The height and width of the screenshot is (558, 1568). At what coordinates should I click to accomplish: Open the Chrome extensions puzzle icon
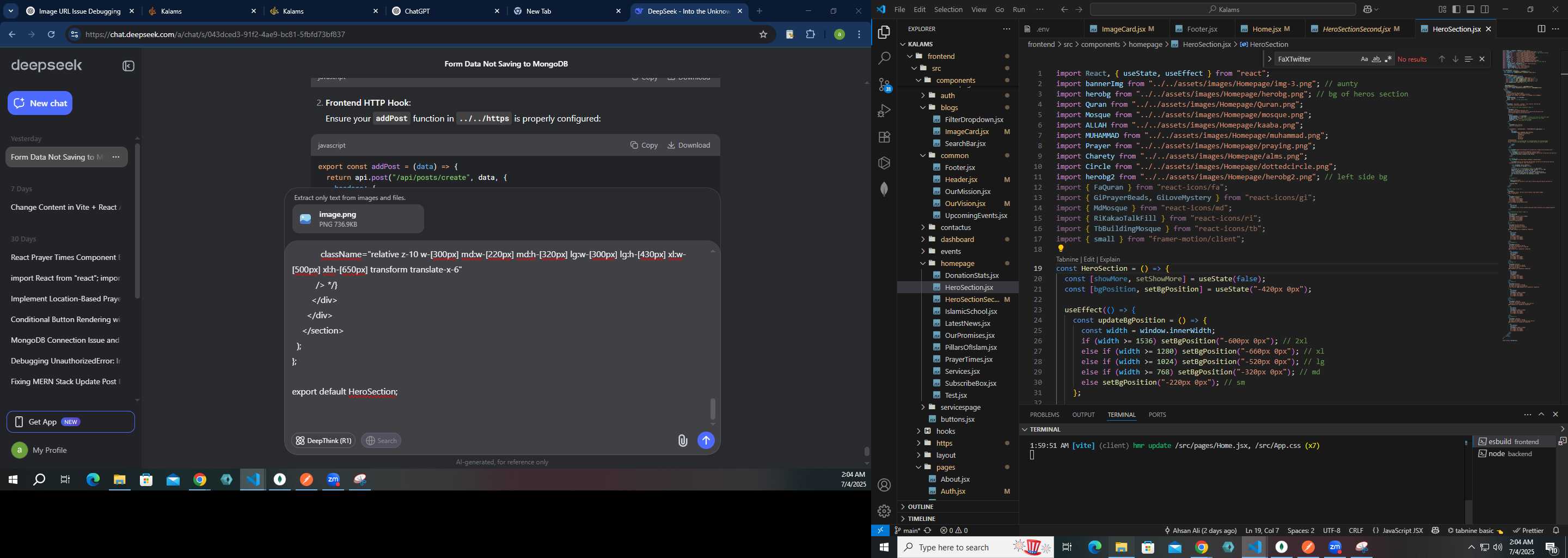[810, 35]
